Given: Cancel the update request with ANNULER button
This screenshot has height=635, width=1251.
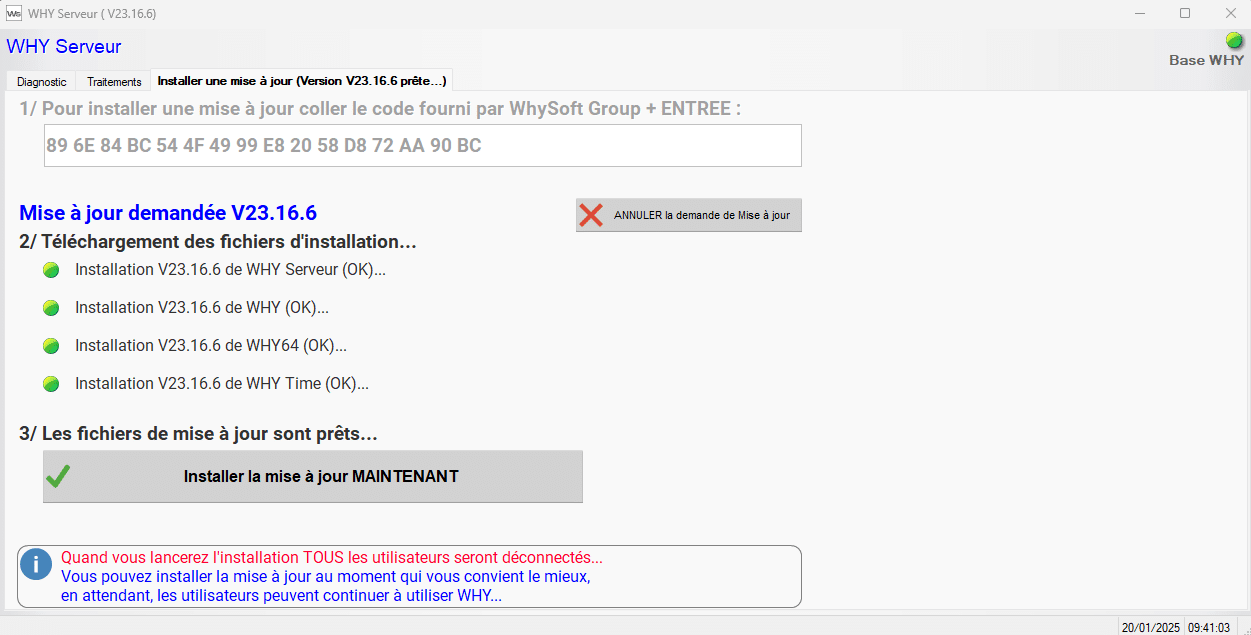Looking at the screenshot, I should (689, 215).
